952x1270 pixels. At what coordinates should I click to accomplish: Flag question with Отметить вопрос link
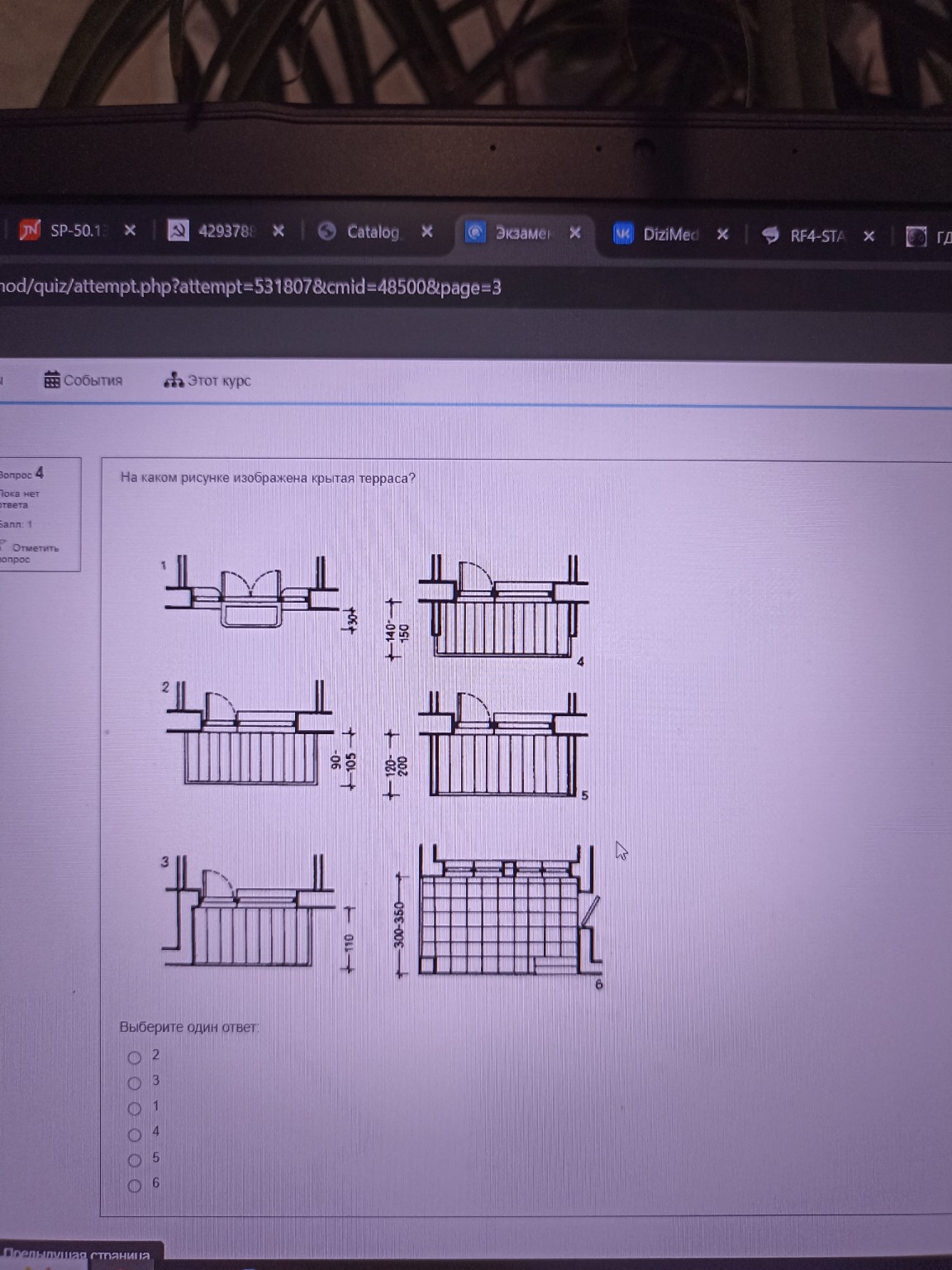pos(31,553)
